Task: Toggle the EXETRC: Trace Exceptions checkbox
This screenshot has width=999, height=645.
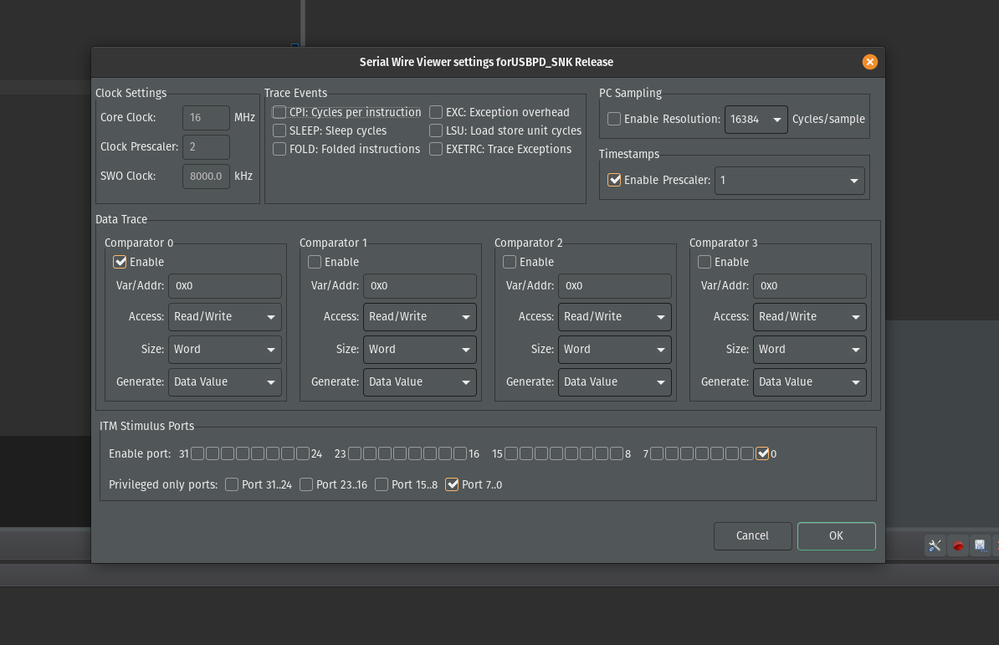Action: click(x=436, y=149)
